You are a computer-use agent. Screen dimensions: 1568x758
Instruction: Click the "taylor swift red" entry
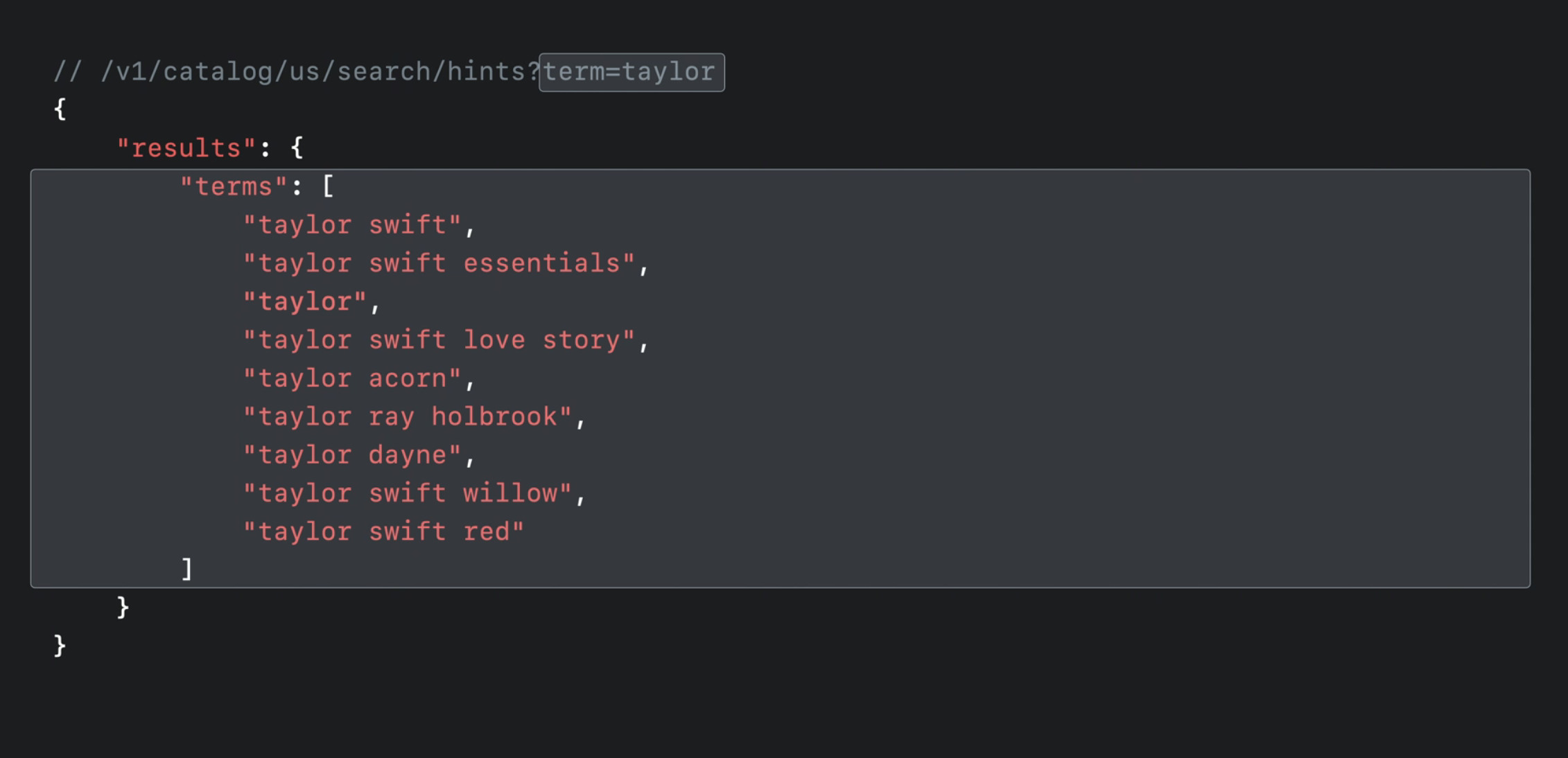coord(383,531)
